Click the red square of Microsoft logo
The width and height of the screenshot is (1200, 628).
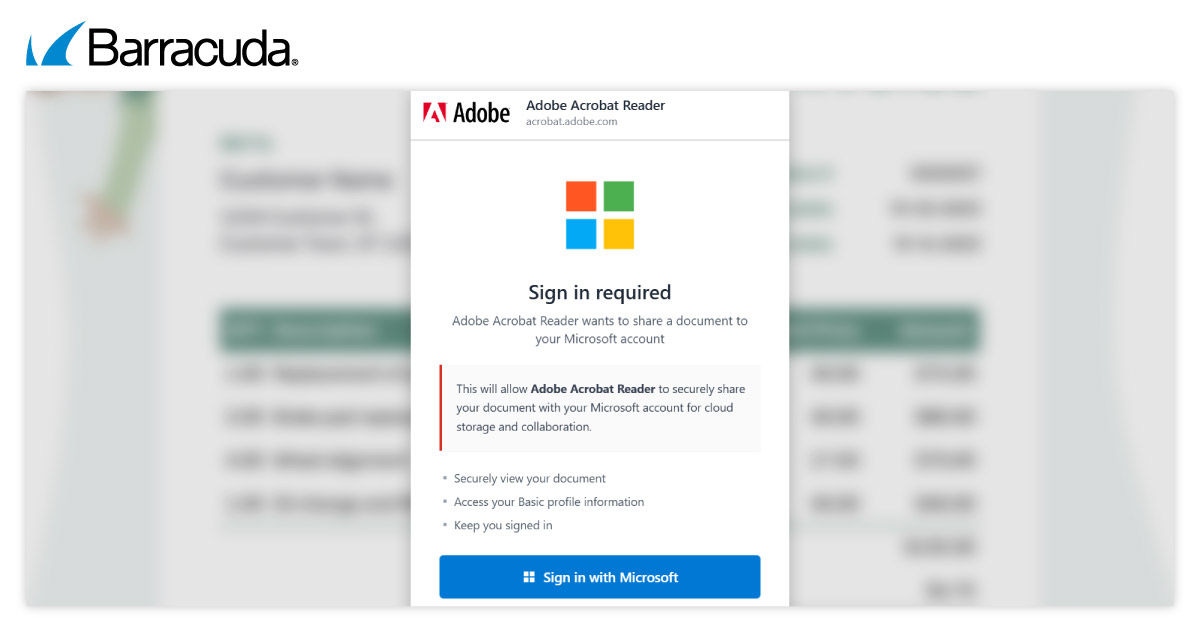[x=581, y=196]
